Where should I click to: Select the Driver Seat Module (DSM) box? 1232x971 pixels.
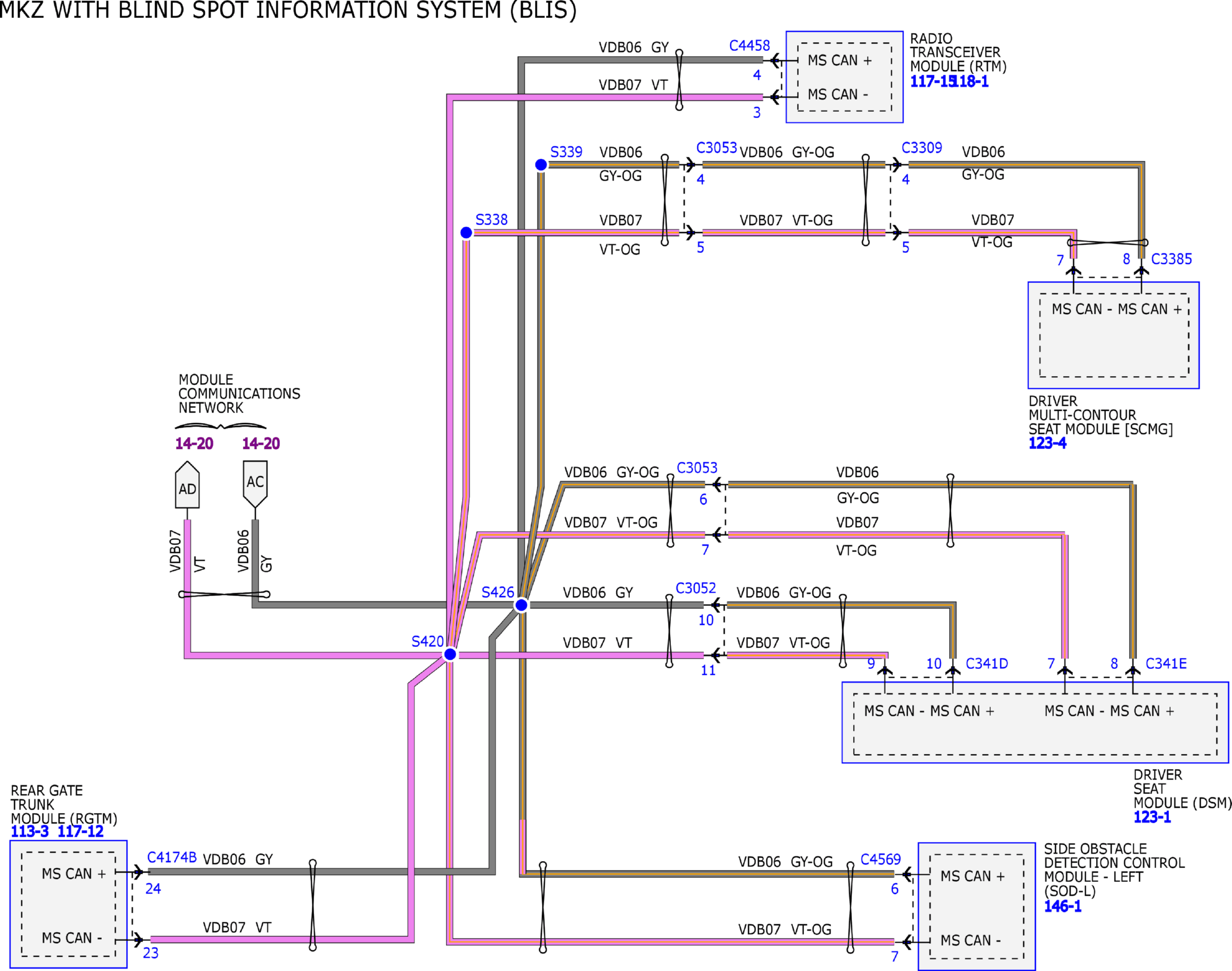[x=1035, y=723]
